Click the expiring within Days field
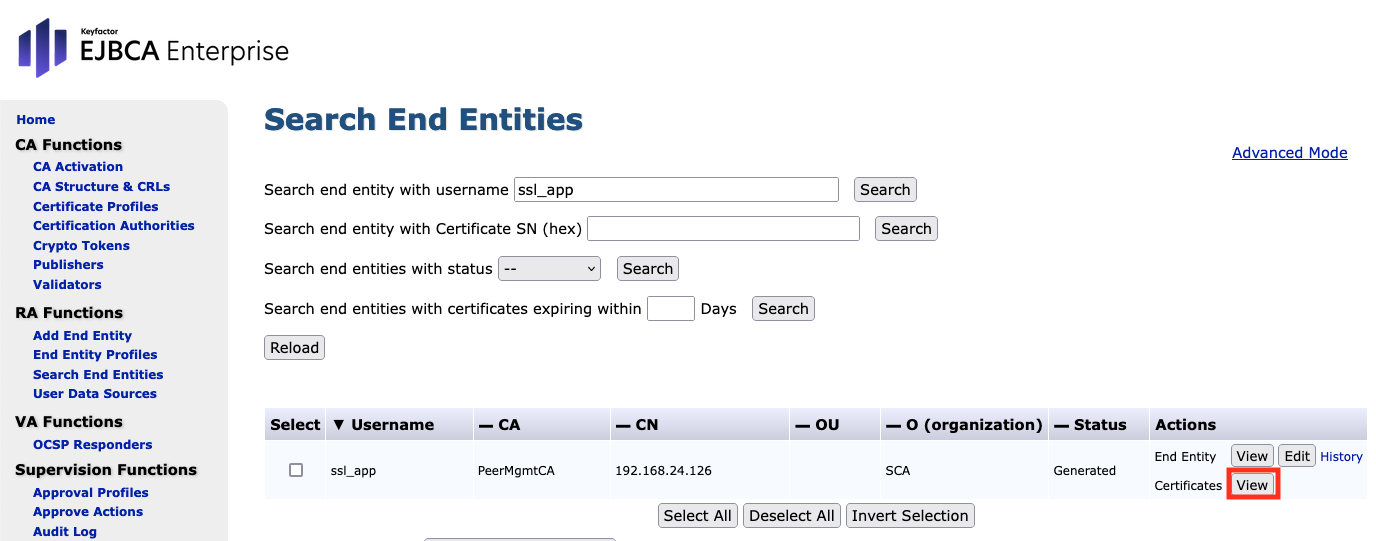 coord(670,308)
